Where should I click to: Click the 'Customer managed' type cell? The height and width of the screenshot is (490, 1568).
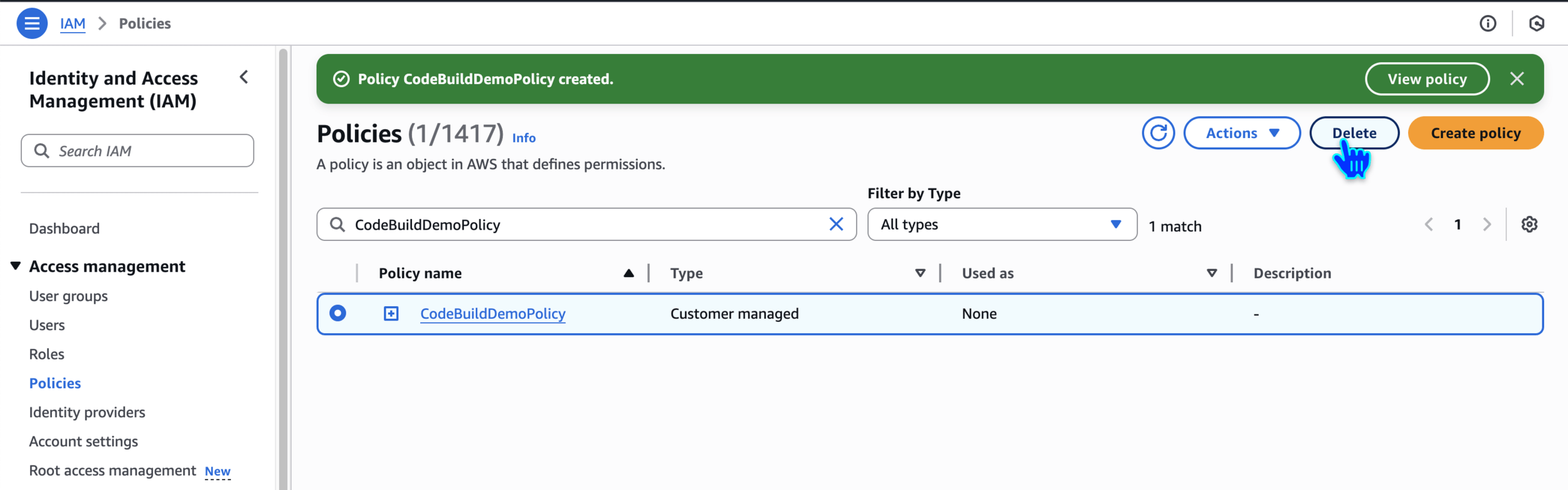pyautogui.click(x=734, y=314)
